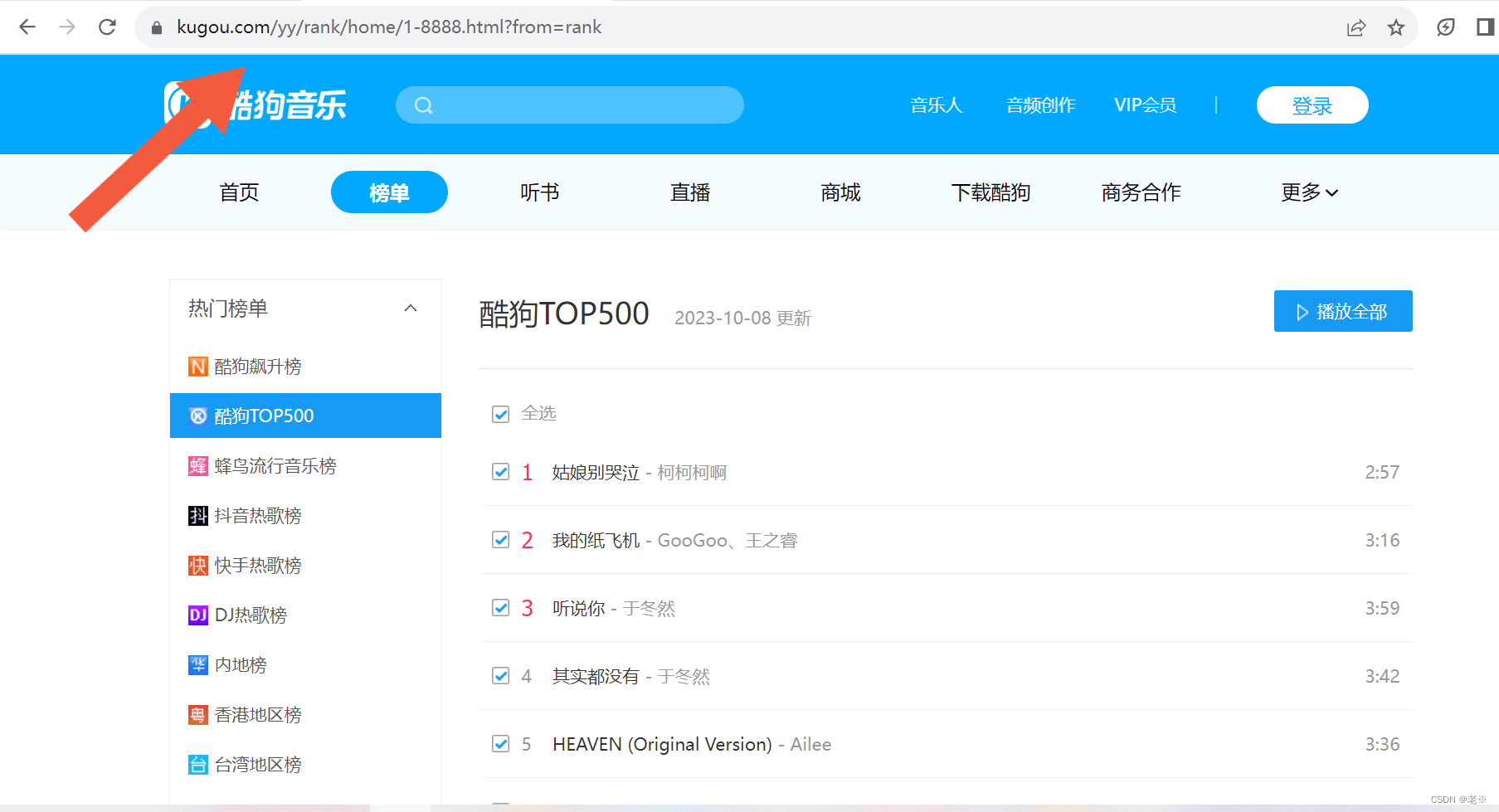
Task: Click the 酷狗TOP500 round icon in sidebar
Action: point(198,416)
